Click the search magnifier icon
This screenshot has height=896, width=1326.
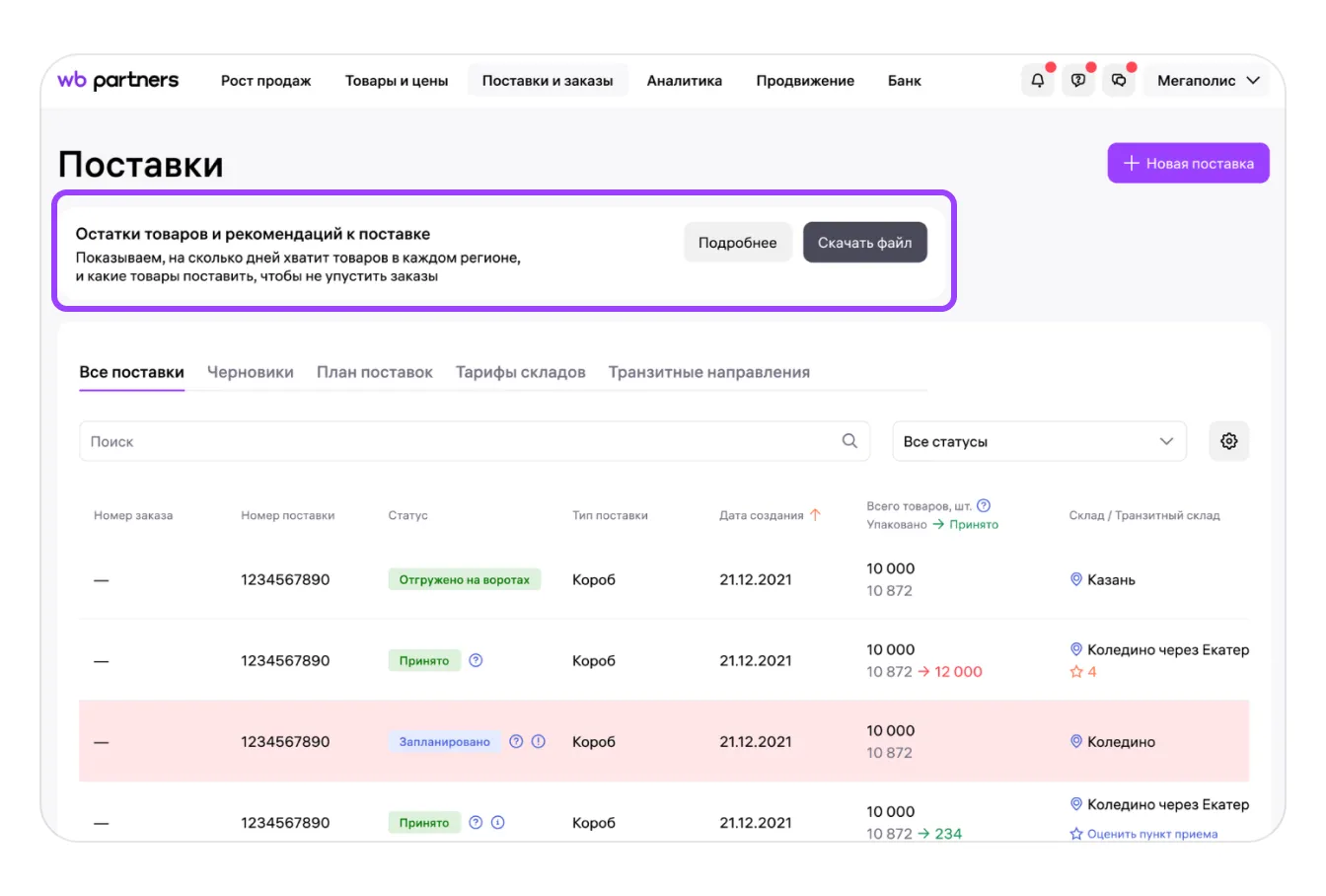coord(849,441)
